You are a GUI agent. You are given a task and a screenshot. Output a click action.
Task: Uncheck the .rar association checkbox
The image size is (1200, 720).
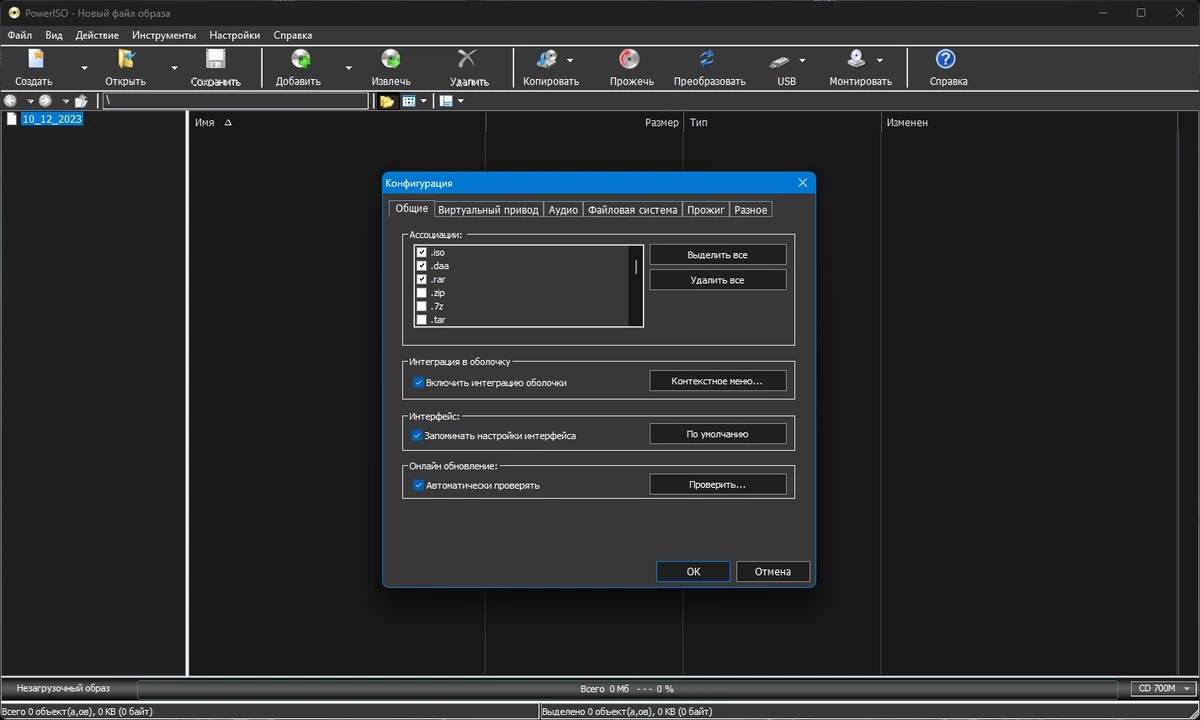click(x=422, y=280)
